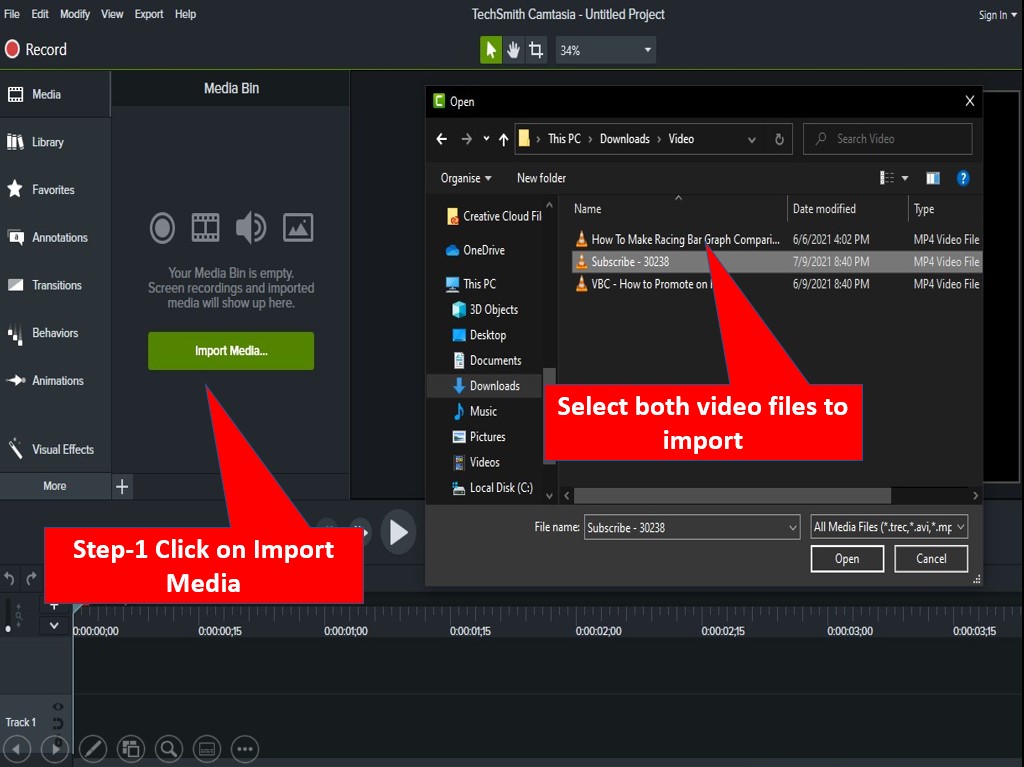Open the Favorites tab
The width and height of the screenshot is (1024, 767).
tap(55, 189)
